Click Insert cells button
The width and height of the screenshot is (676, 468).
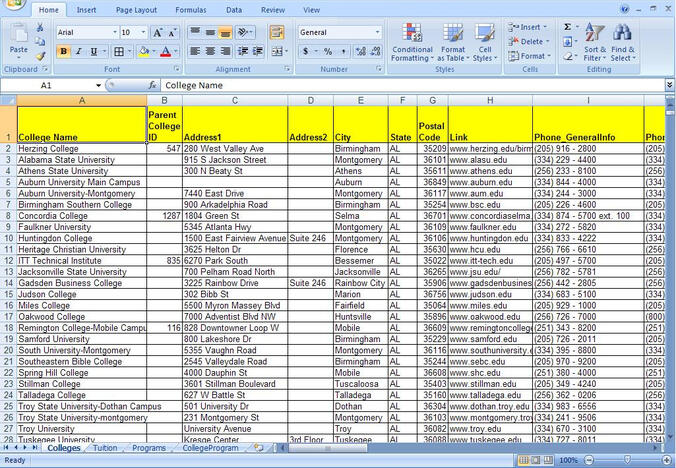[x=528, y=27]
